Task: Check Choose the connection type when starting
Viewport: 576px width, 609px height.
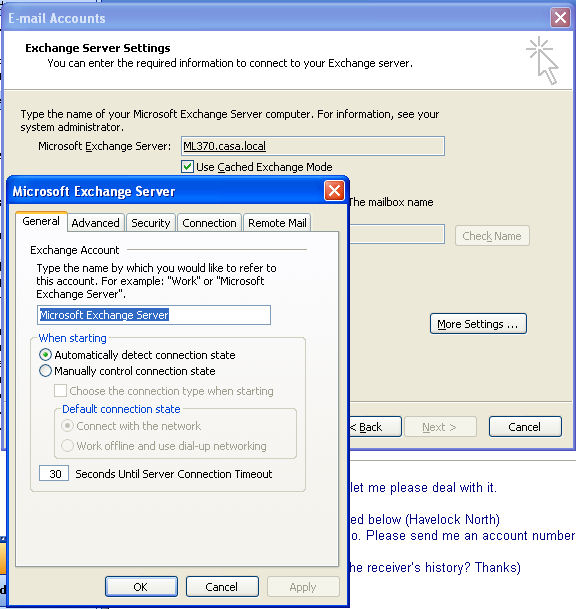Action: point(60,390)
